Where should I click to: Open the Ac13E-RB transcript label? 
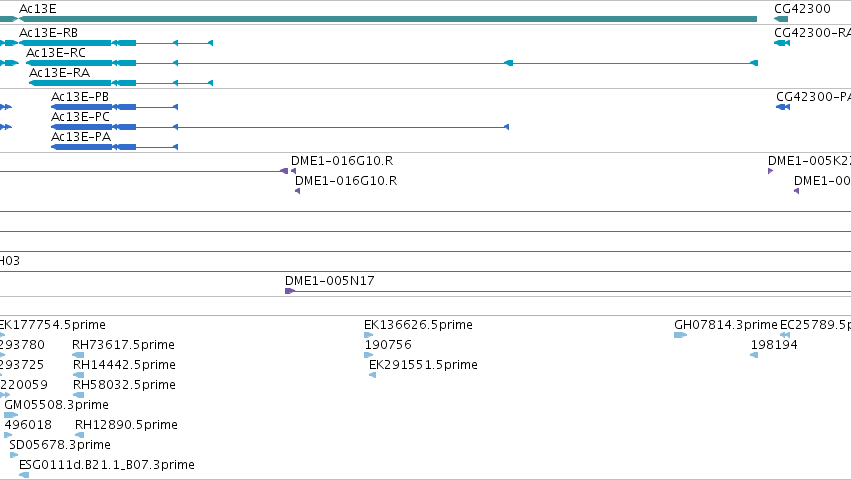coord(48,33)
